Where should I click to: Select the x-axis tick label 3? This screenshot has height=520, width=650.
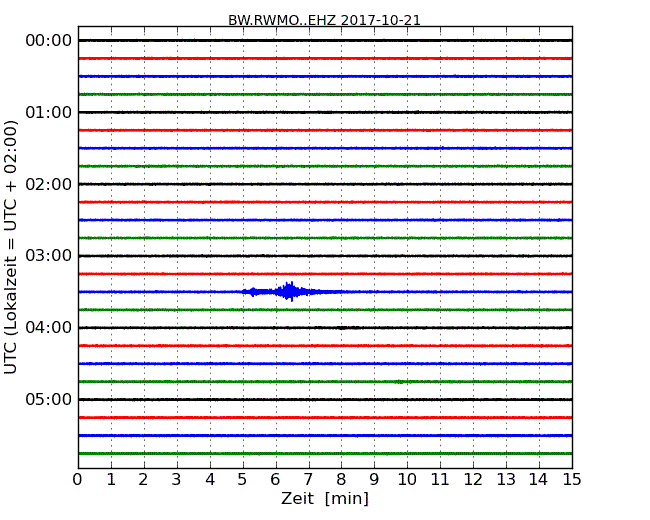point(177,480)
